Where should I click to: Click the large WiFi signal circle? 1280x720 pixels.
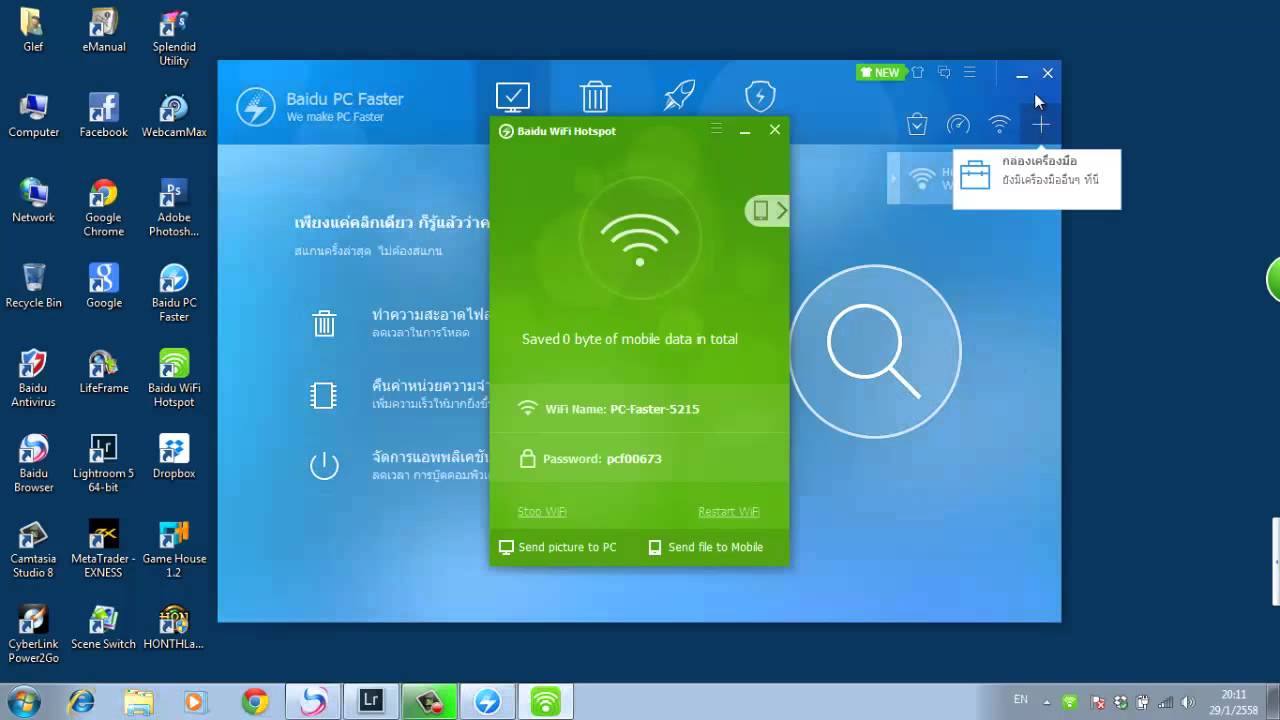[640, 238]
